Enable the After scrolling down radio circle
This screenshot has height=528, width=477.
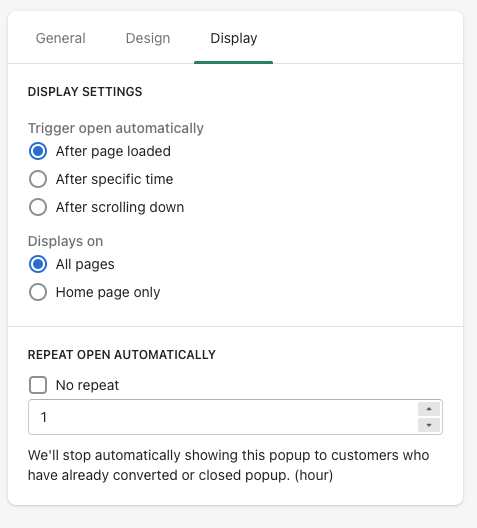coord(38,207)
